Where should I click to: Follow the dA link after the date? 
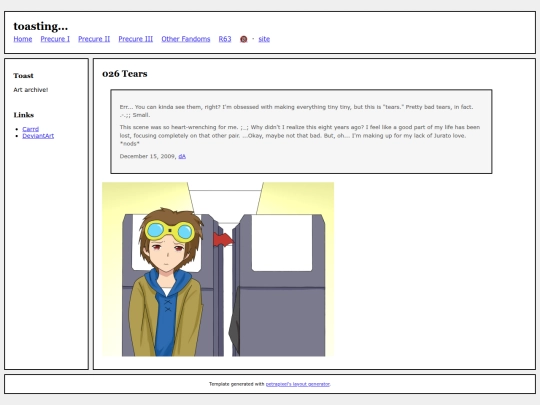(182, 156)
